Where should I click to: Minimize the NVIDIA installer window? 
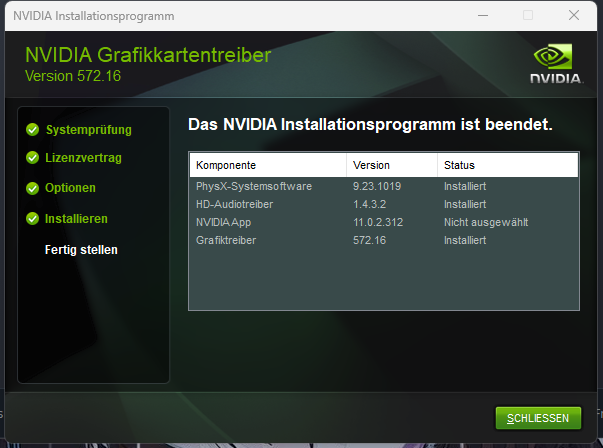click(x=483, y=15)
